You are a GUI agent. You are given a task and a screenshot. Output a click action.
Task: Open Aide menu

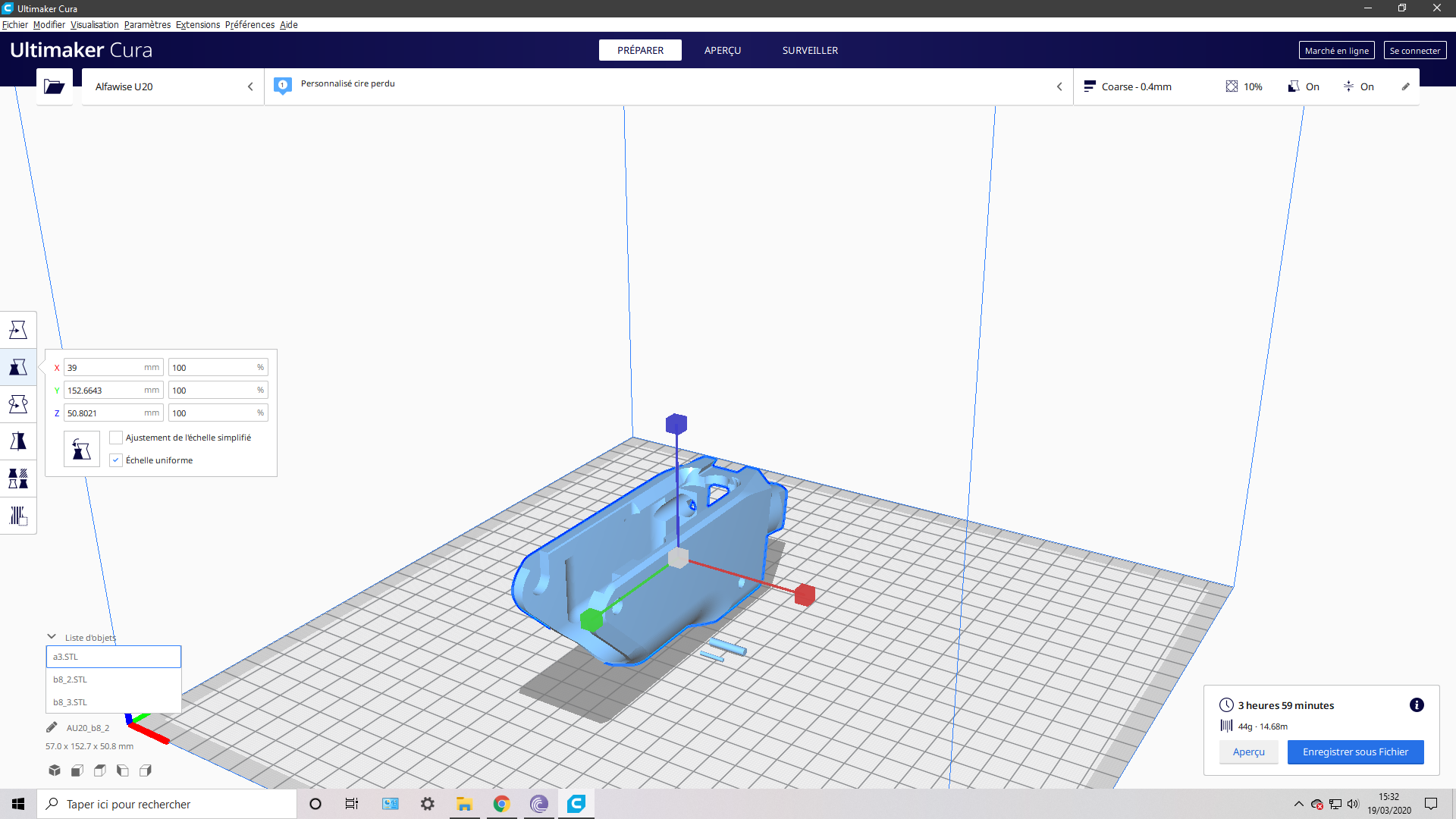click(289, 25)
